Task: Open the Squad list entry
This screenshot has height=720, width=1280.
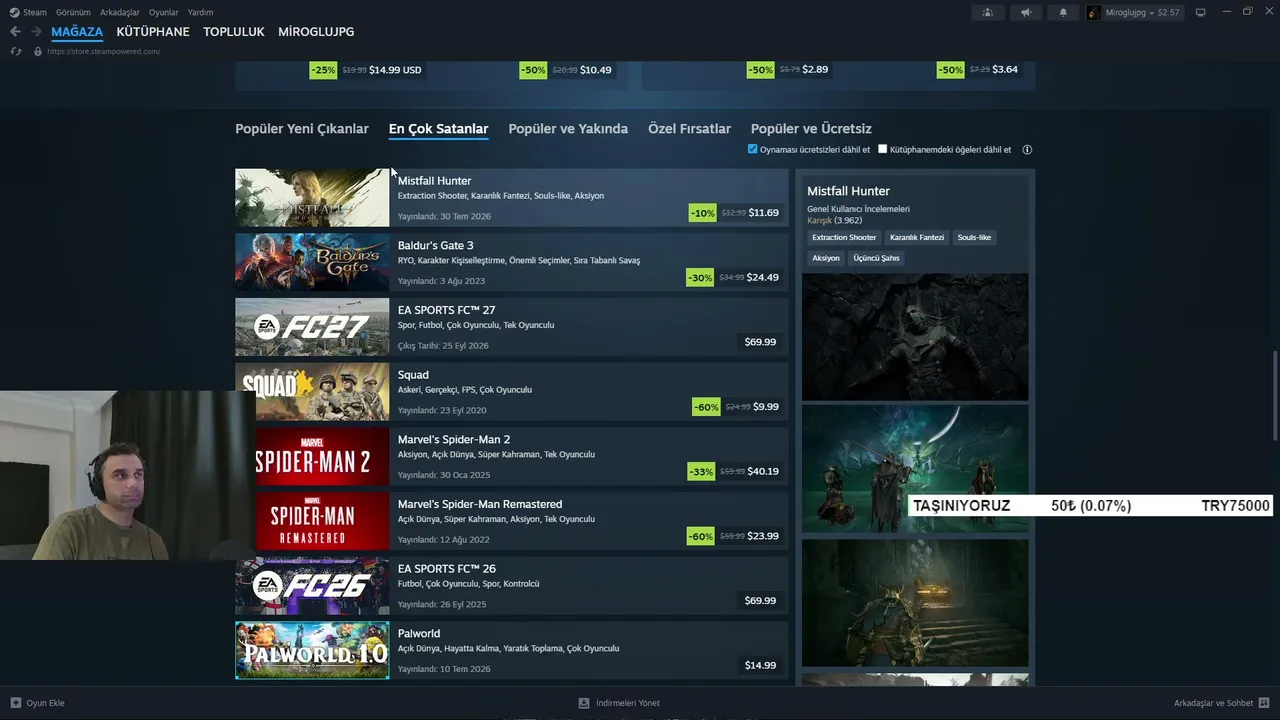Action: (x=512, y=392)
